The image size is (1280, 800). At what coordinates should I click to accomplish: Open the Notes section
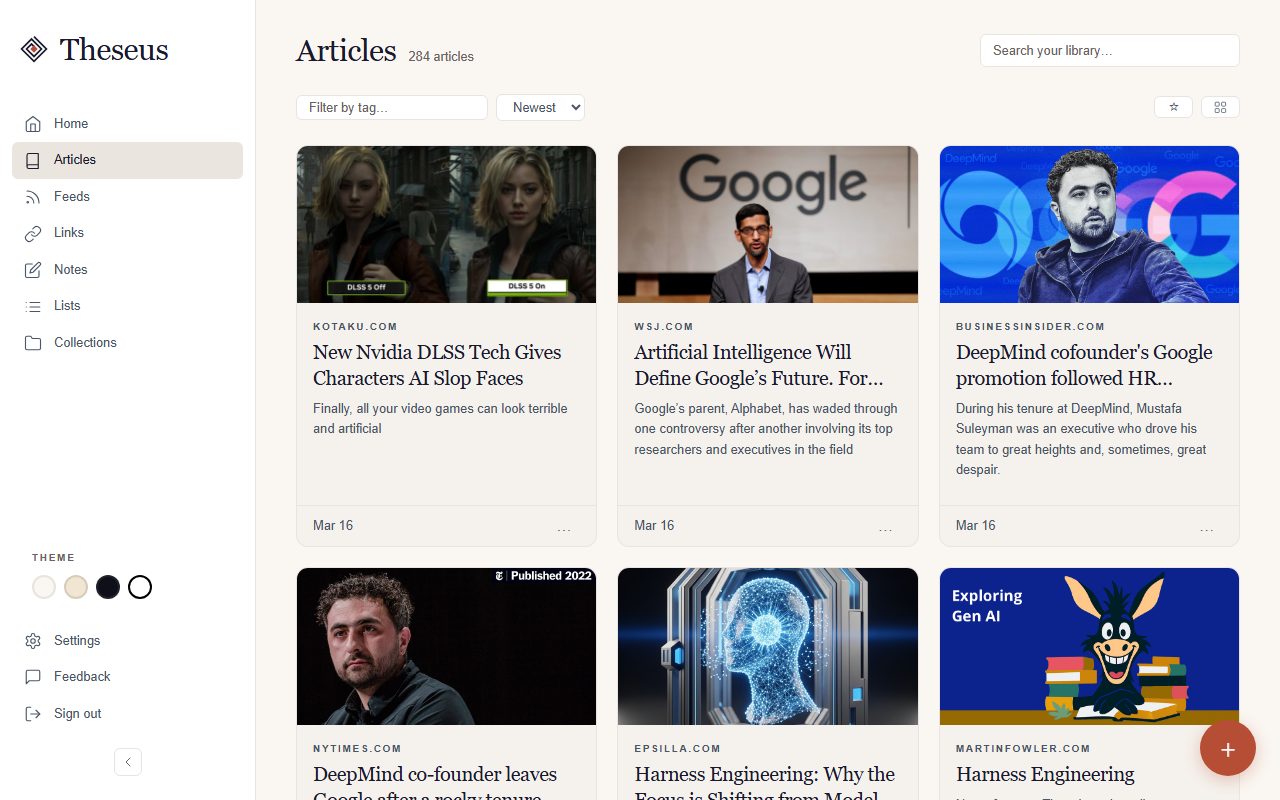pyautogui.click(x=127, y=270)
